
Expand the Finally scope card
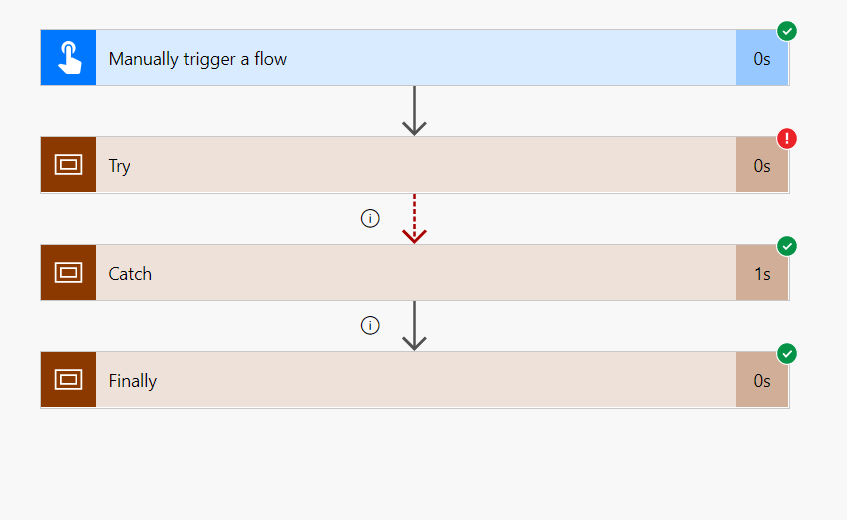click(400, 379)
